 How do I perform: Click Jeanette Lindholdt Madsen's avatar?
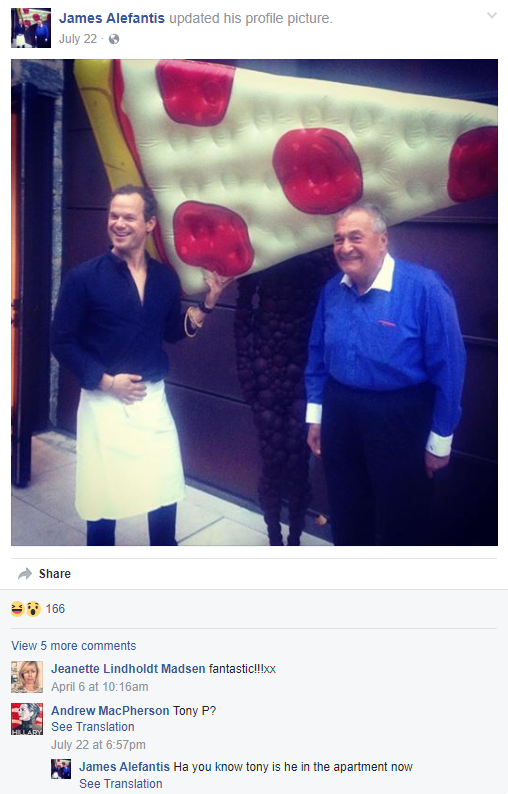pyautogui.click(x=27, y=677)
